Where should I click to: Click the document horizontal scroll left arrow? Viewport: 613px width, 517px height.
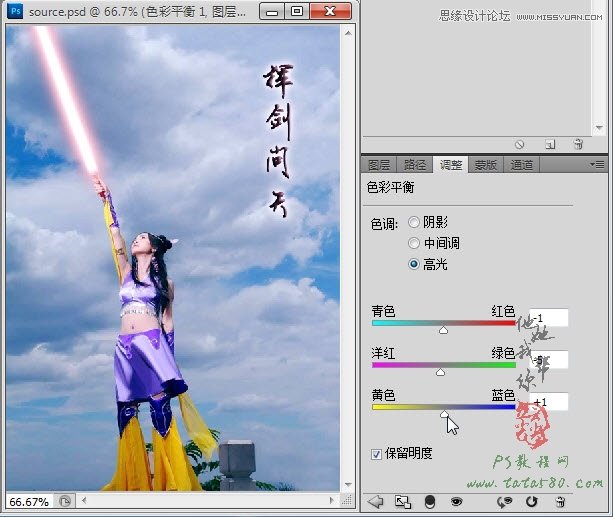[84, 500]
